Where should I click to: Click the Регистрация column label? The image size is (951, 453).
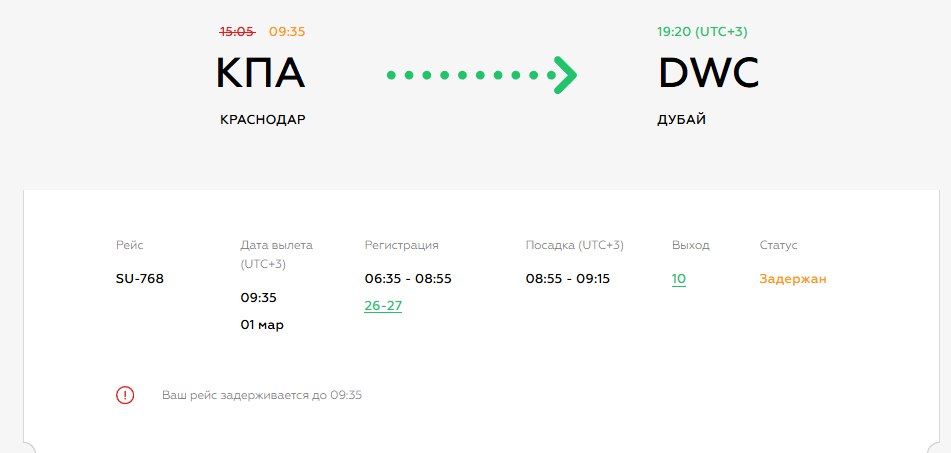click(x=402, y=245)
